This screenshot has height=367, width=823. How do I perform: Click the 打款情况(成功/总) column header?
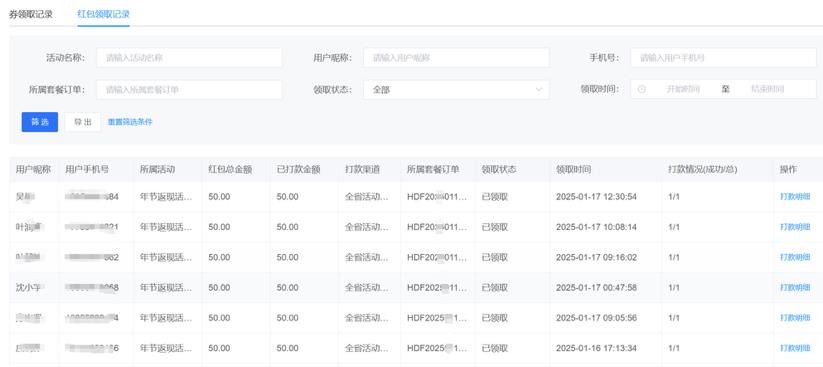(703, 170)
